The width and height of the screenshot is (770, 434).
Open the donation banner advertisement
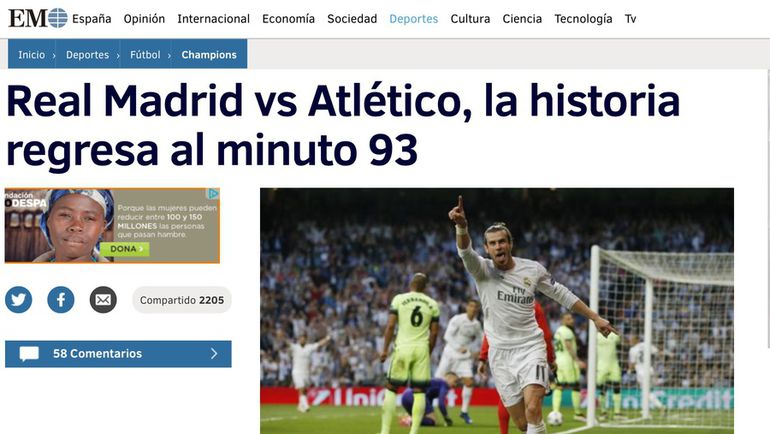[112, 225]
